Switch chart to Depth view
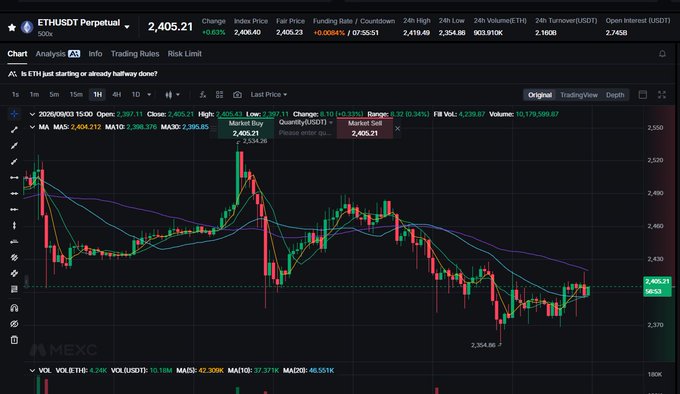Image resolution: width=680 pixels, height=394 pixels. 615,94
